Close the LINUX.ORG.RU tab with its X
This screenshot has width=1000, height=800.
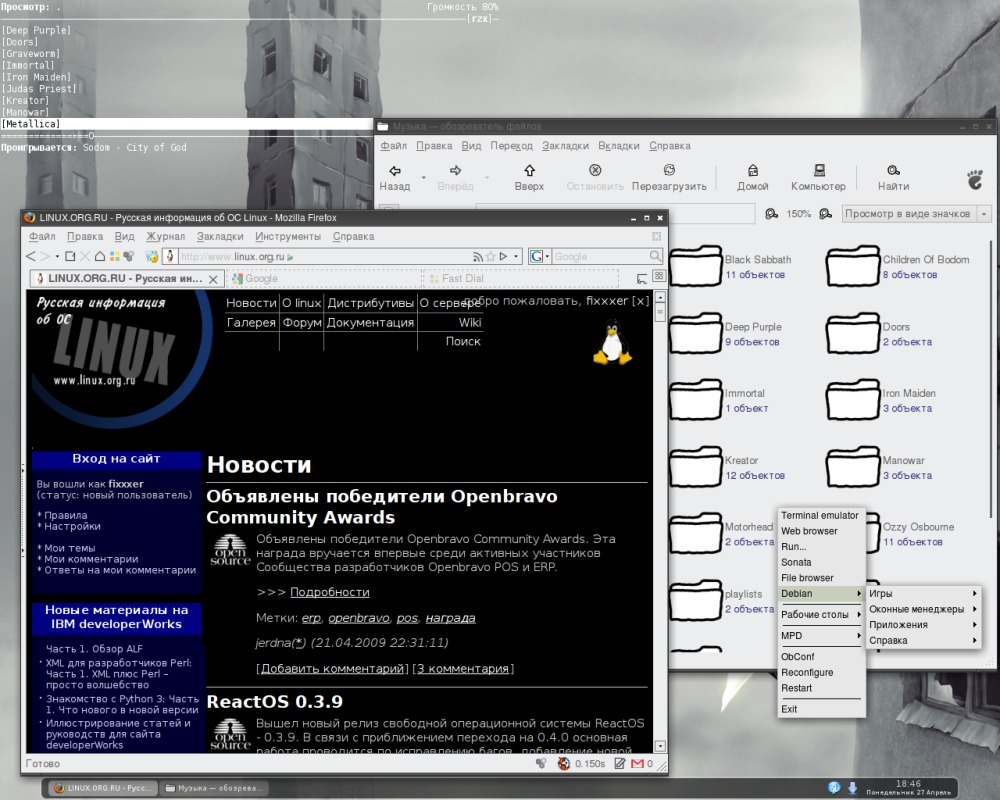click(214, 279)
